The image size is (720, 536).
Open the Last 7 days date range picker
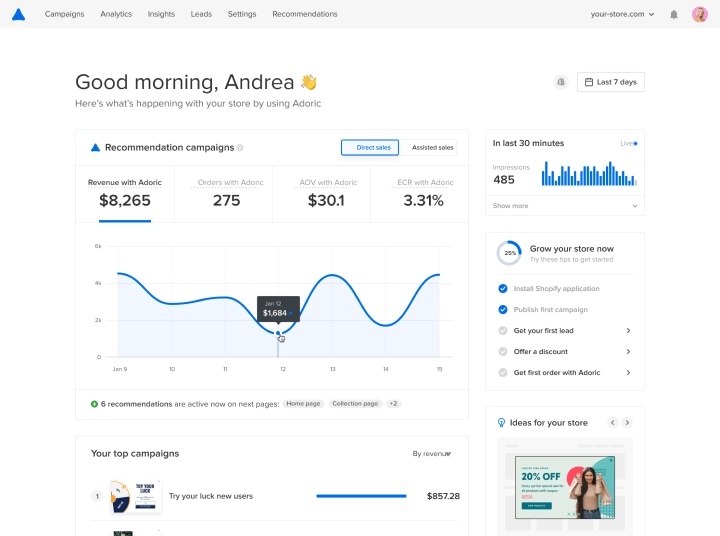coord(611,82)
